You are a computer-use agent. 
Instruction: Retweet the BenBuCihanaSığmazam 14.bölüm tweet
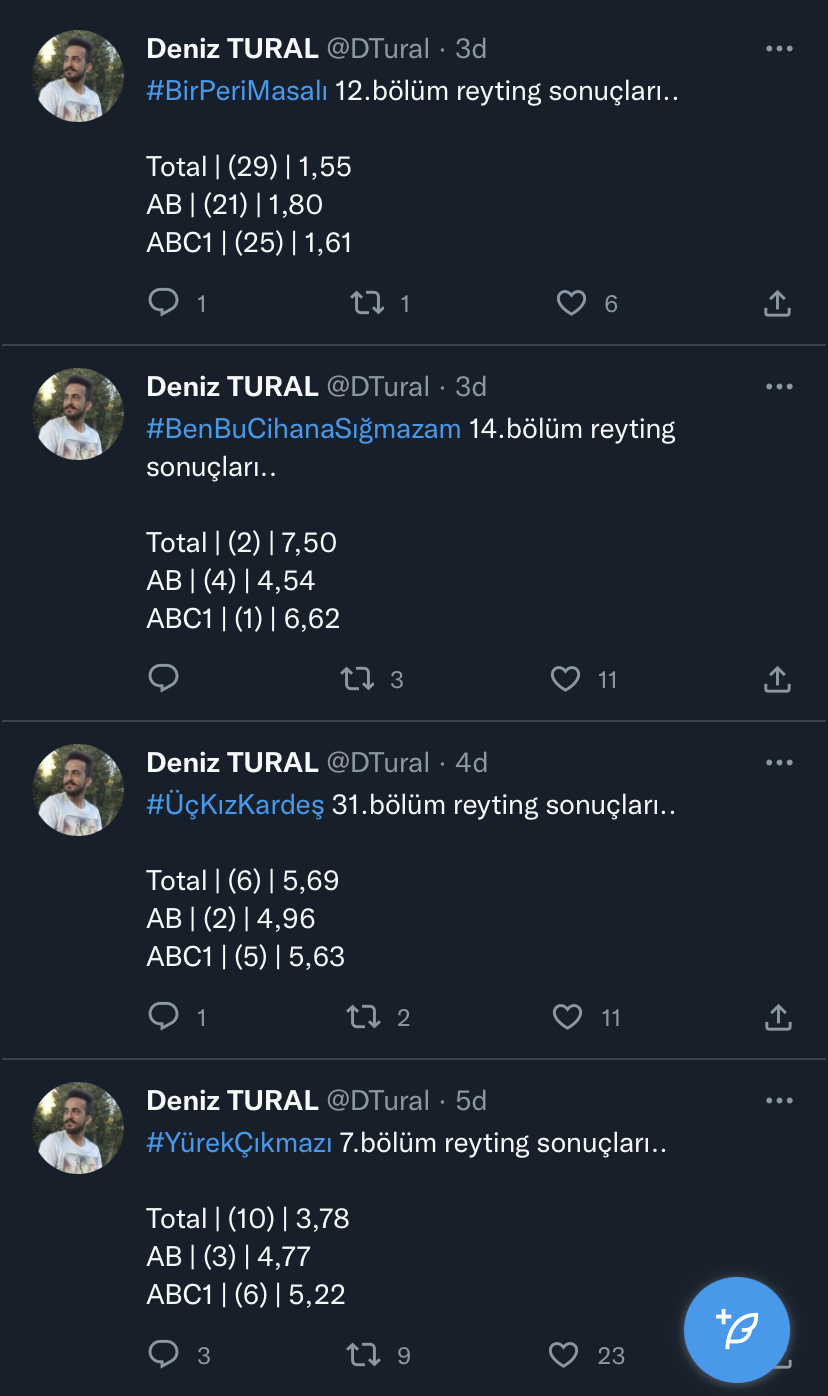[358, 679]
